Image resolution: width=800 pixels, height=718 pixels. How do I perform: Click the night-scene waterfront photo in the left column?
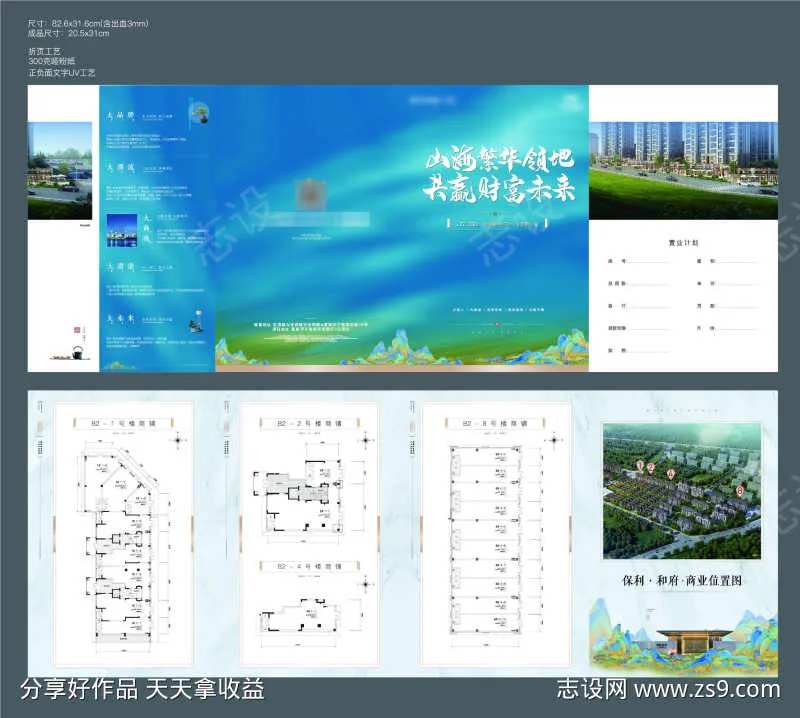pos(122,232)
